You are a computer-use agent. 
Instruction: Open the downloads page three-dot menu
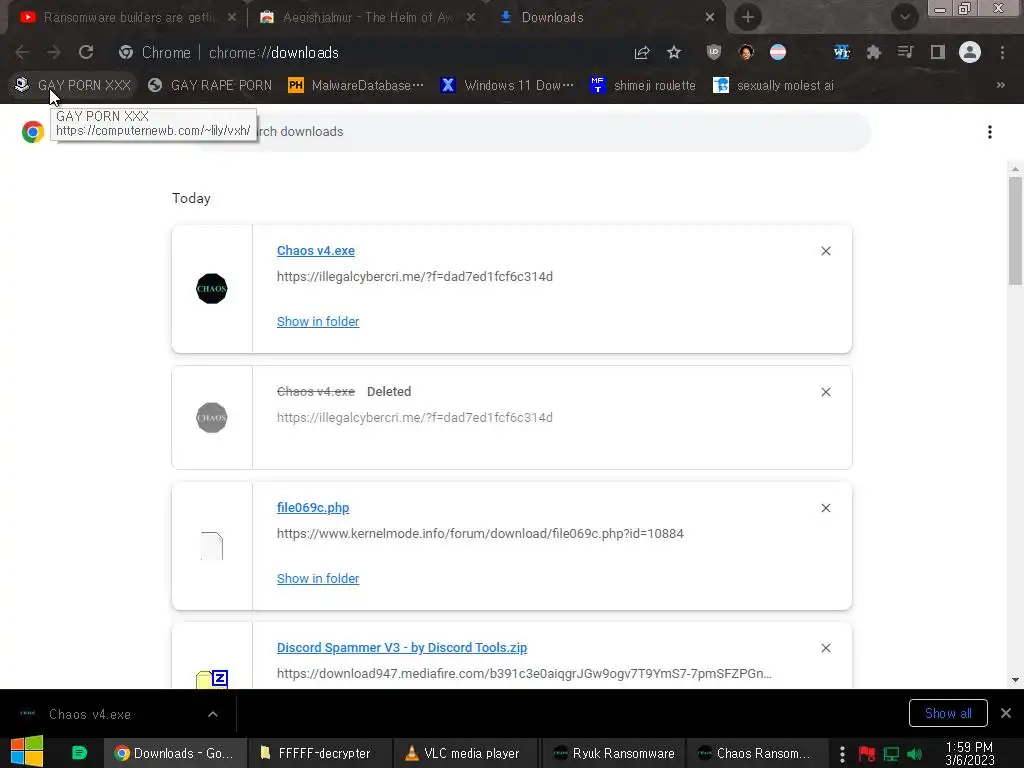coord(990,132)
